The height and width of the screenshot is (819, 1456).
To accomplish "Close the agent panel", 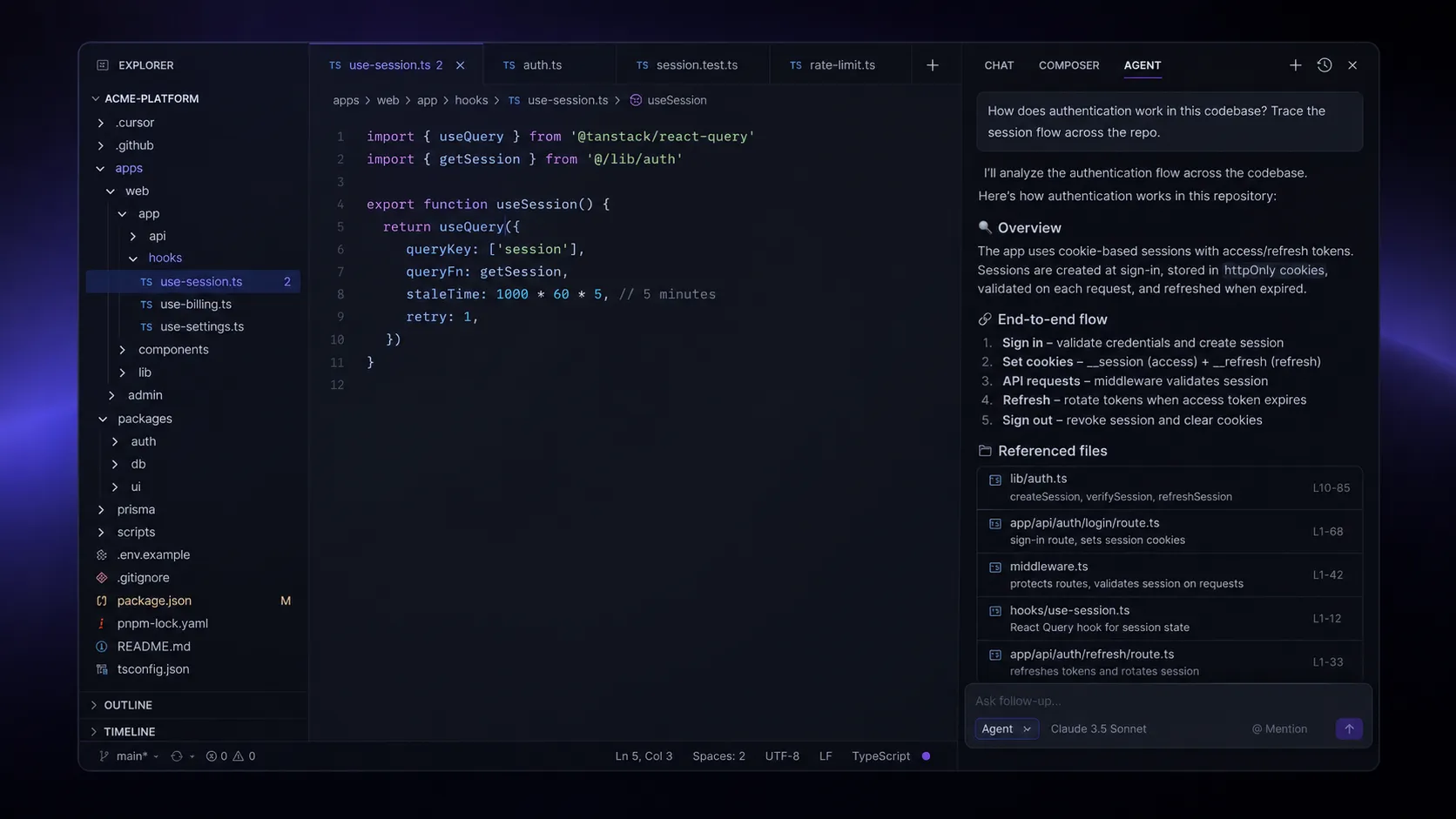I will point(1352,65).
